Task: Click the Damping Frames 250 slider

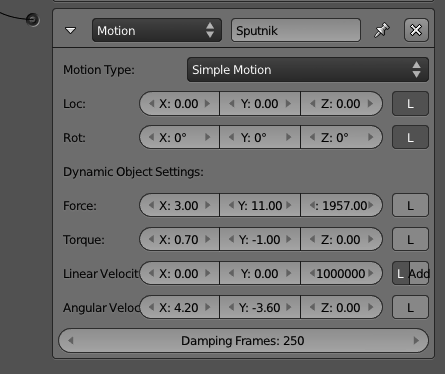Action: pos(243,341)
